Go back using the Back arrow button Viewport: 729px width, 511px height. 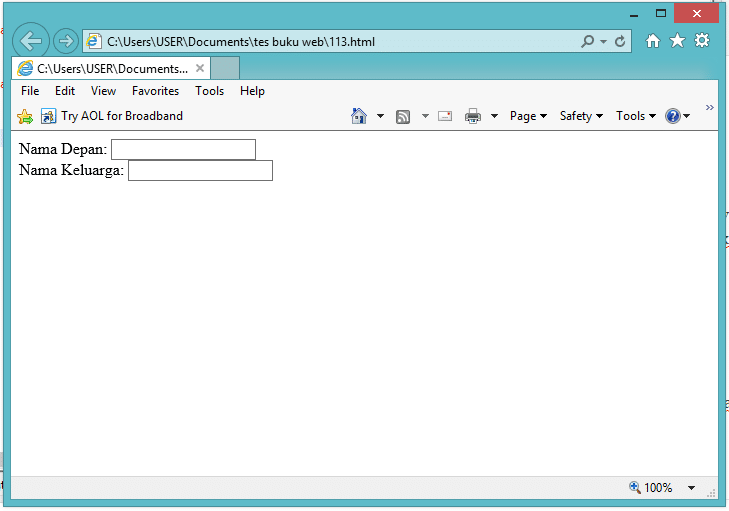pyautogui.click(x=31, y=41)
